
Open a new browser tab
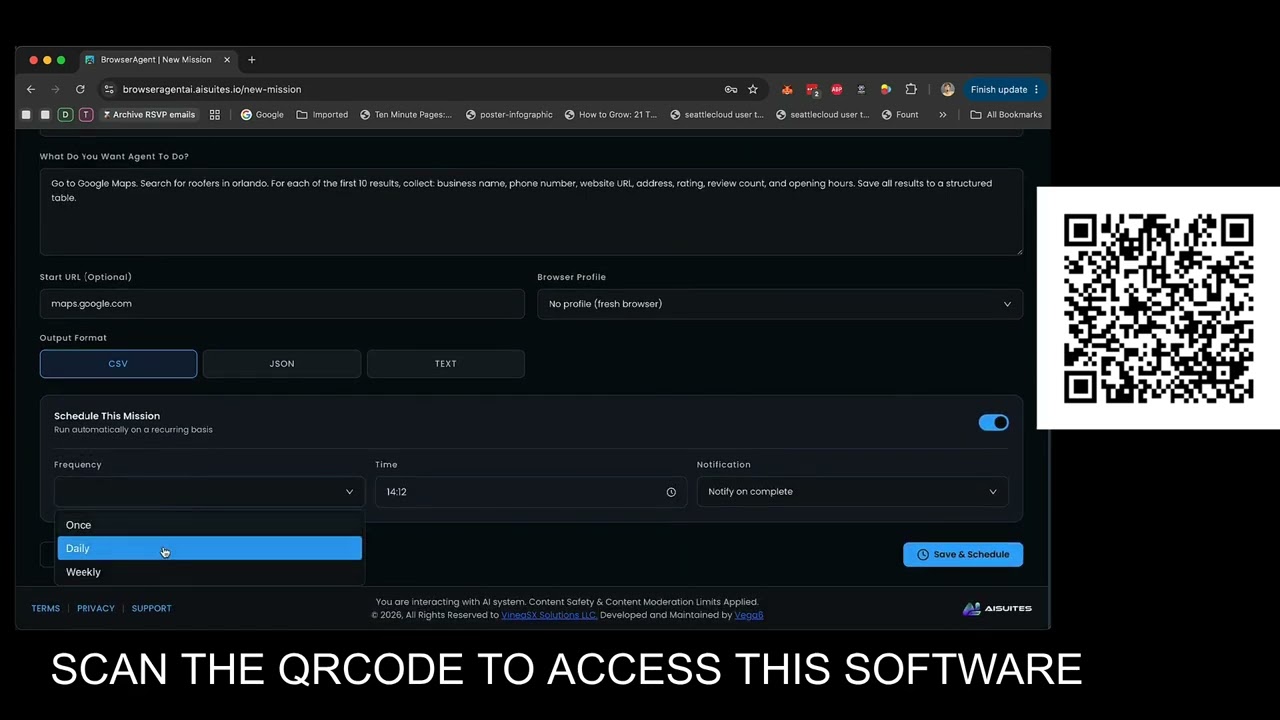tap(252, 60)
